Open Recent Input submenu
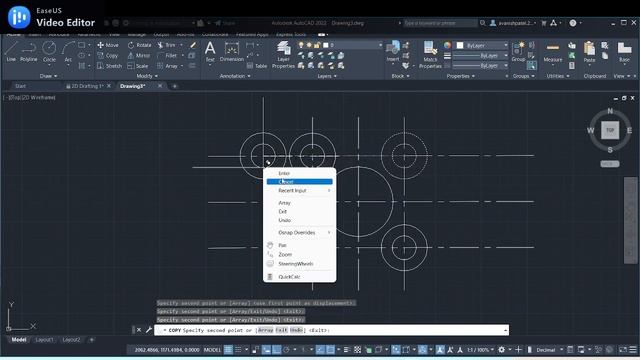The width and height of the screenshot is (640, 360). click(299, 191)
